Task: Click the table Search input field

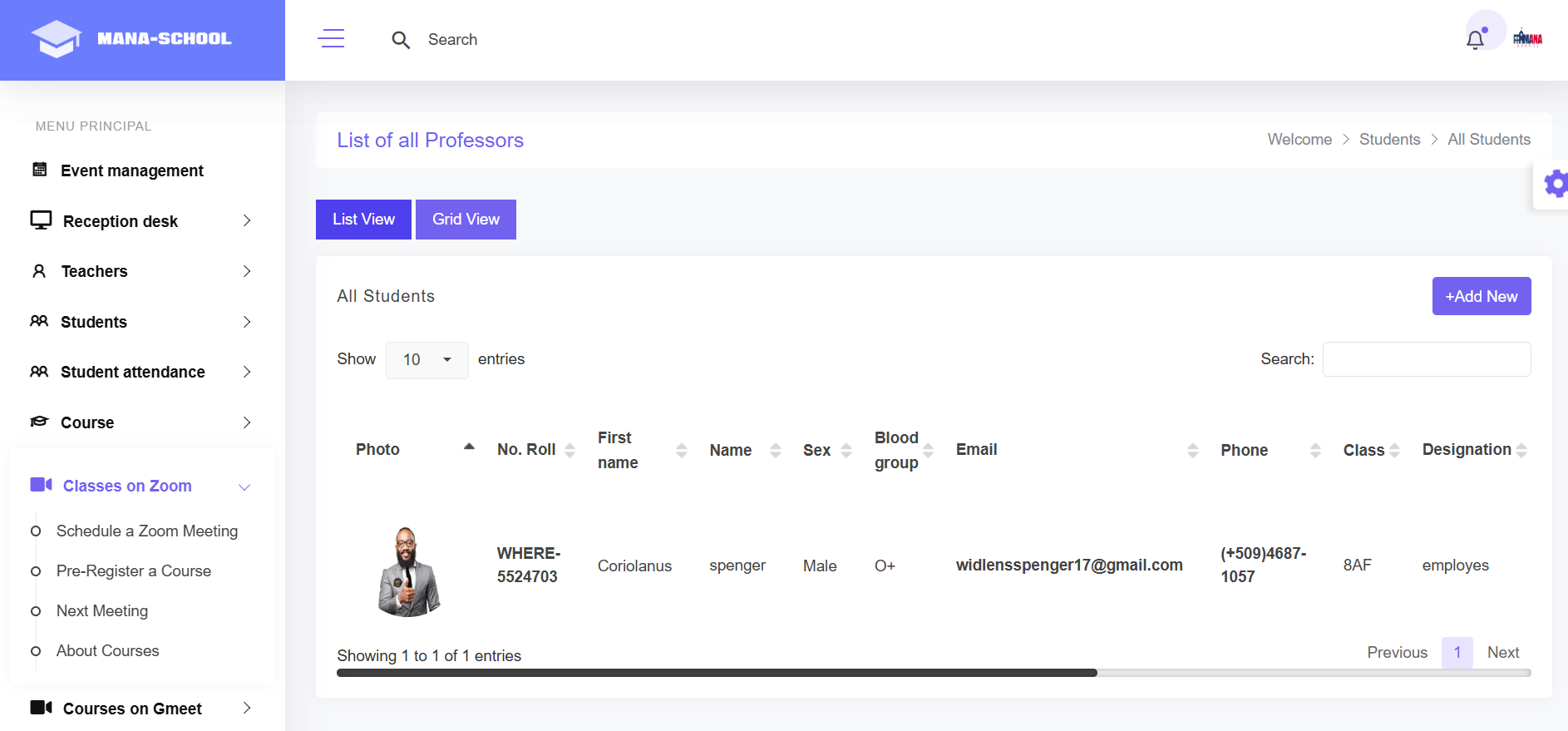Action: [x=1426, y=359]
